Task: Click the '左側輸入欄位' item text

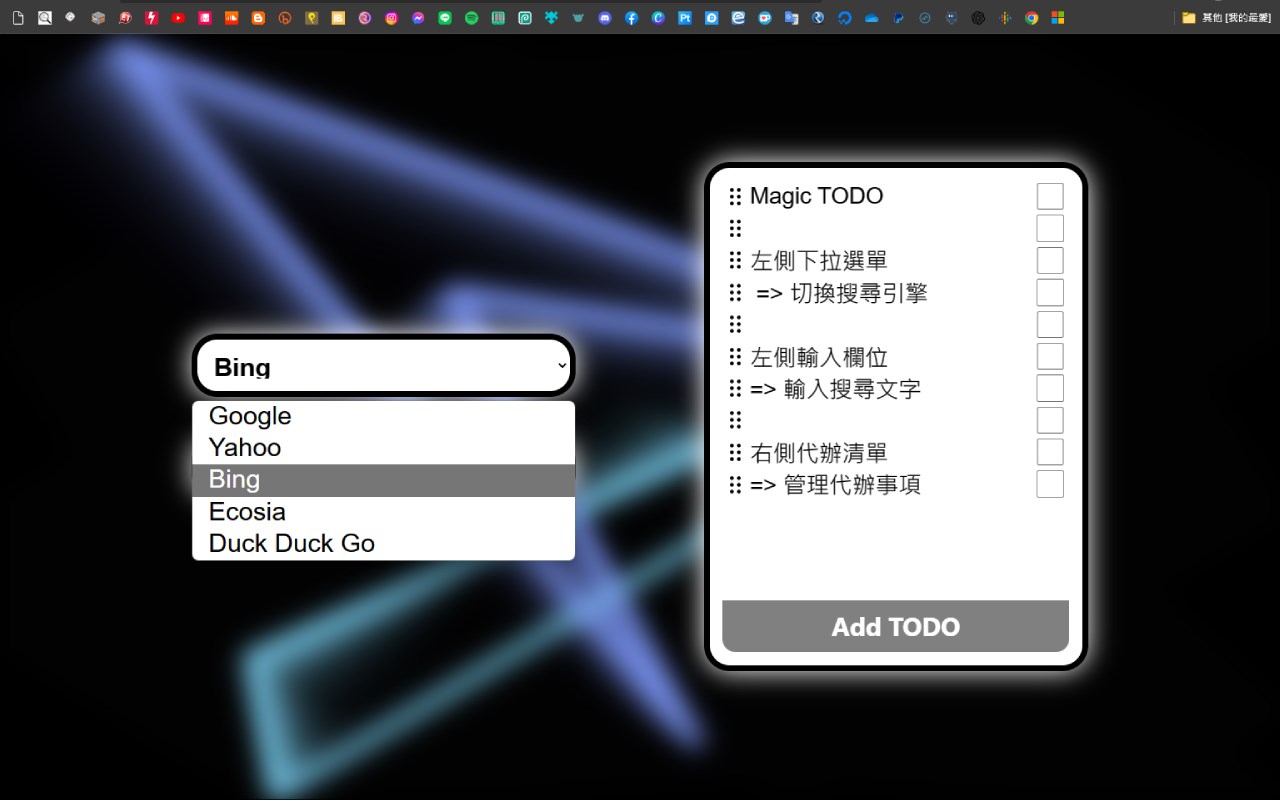Action: click(819, 357)
